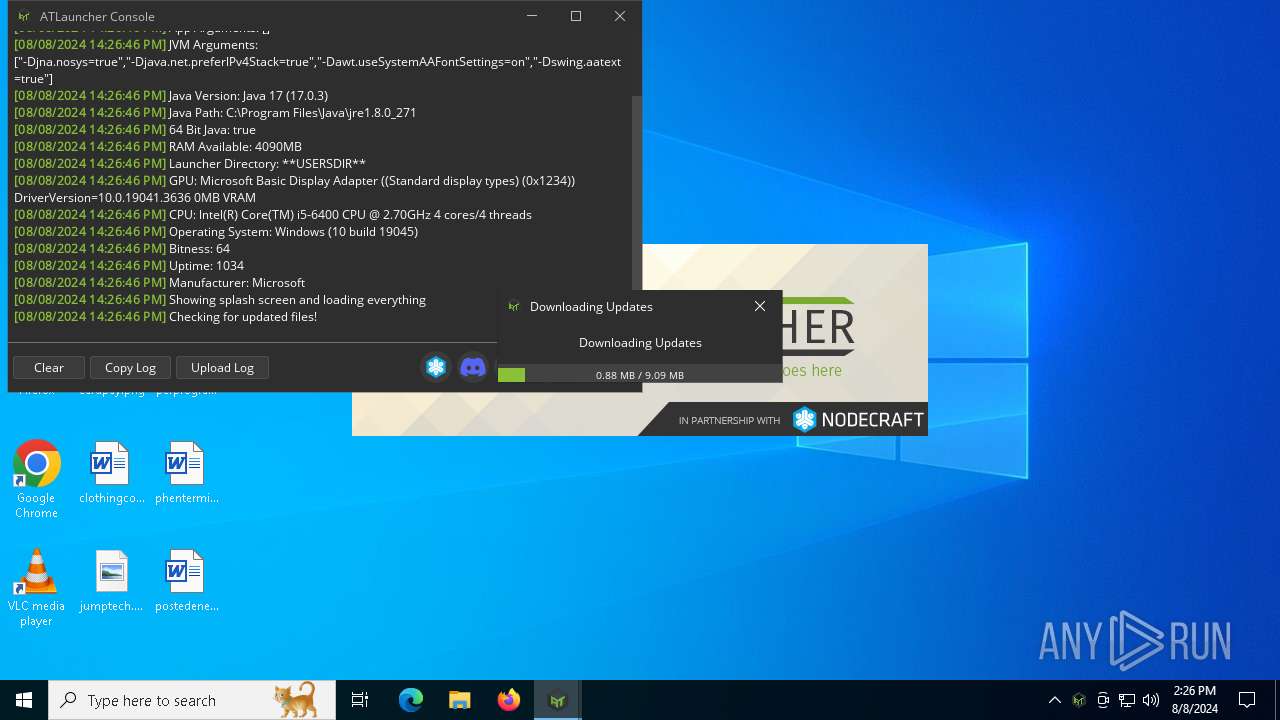The height and width of the screenshot is (720, 1280).
Task: Open the Discord icon in console
Action: coord(473,367)
